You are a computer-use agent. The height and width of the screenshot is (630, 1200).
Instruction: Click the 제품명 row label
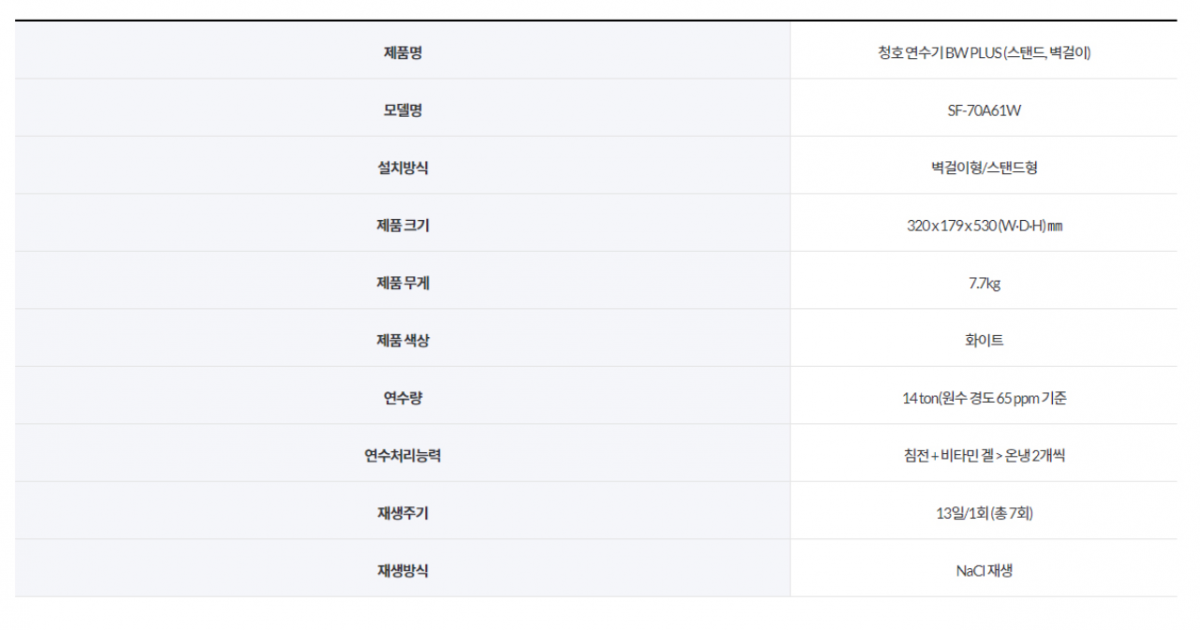(x=402, y=52)
